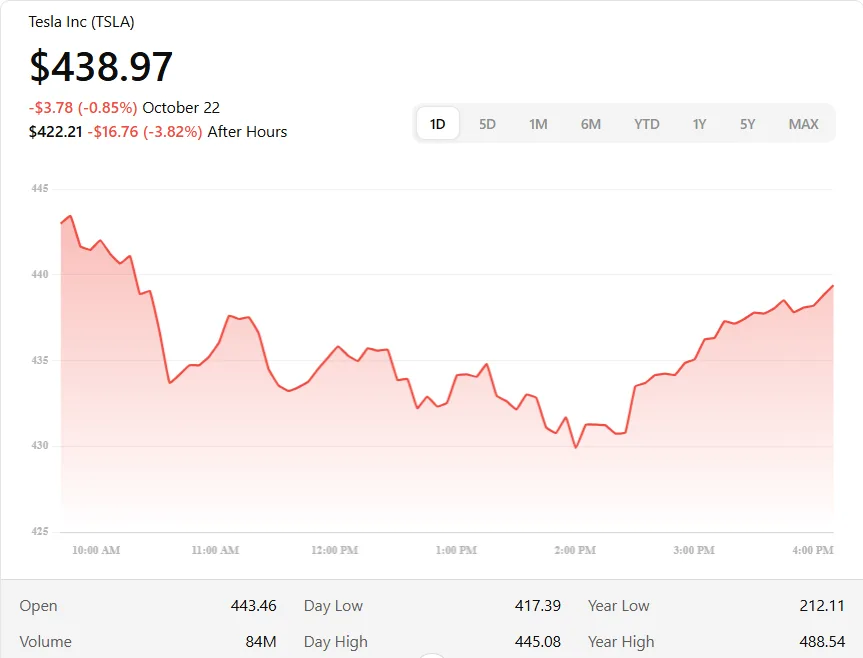Show the MAX range chart
863x658 pixels.
[803, 124]
